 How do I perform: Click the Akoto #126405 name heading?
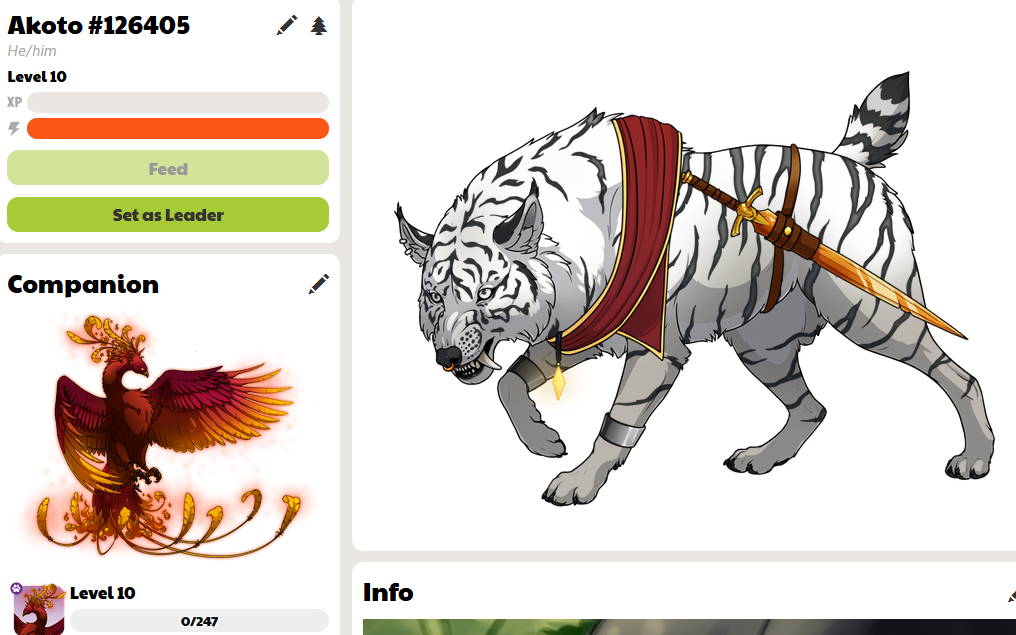(x=98, y=25)
